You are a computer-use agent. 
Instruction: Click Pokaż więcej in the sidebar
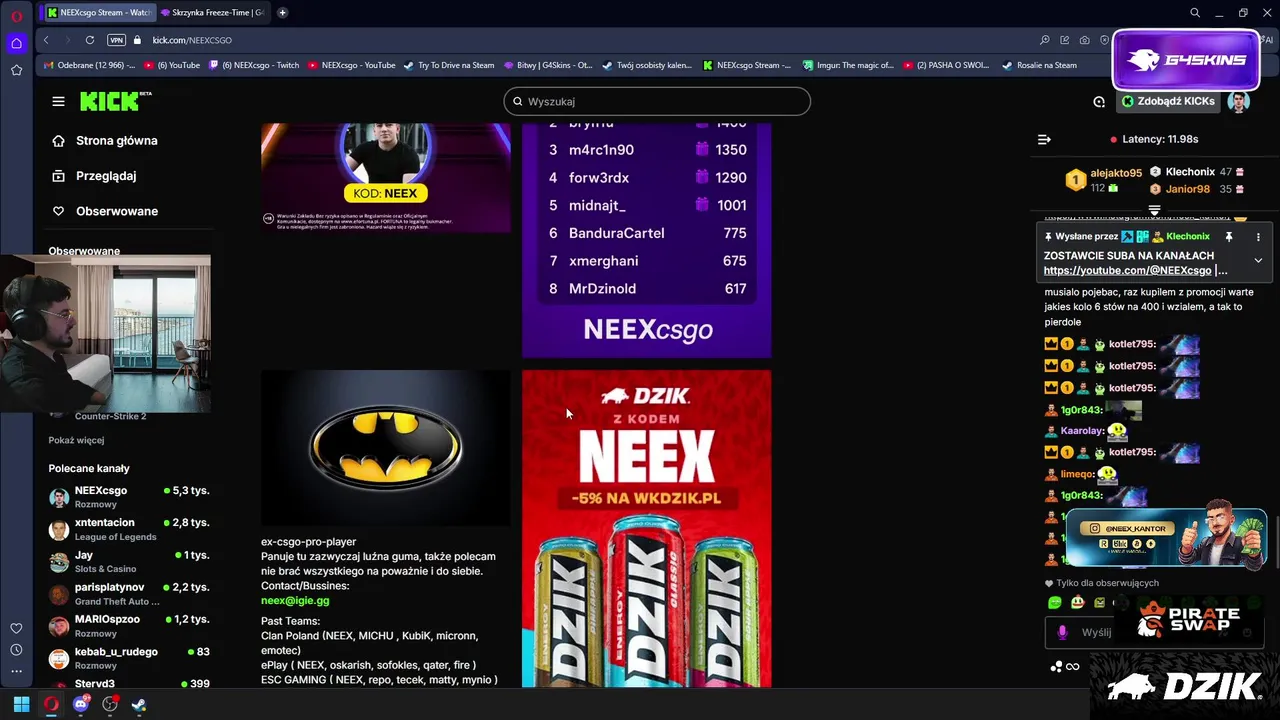pyautogui.click(x=76, y=440)
